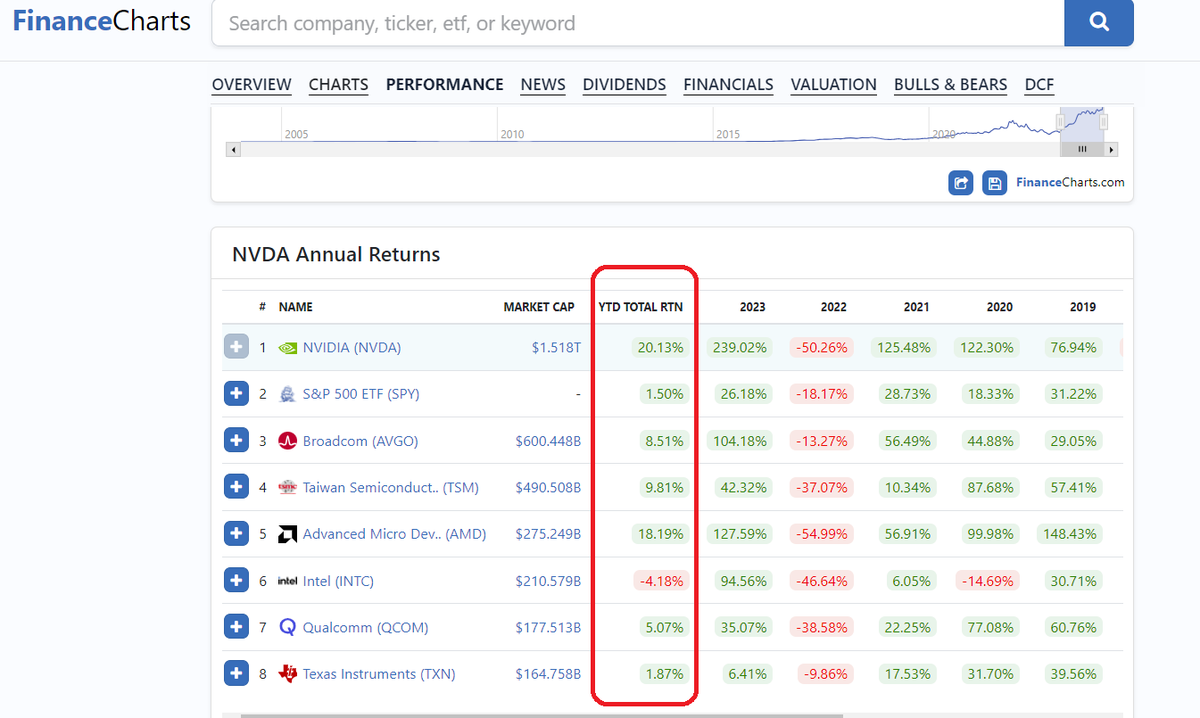Open the Broadcom (AVGO) link
The image size is (1200, 718).
coord(361,441)
